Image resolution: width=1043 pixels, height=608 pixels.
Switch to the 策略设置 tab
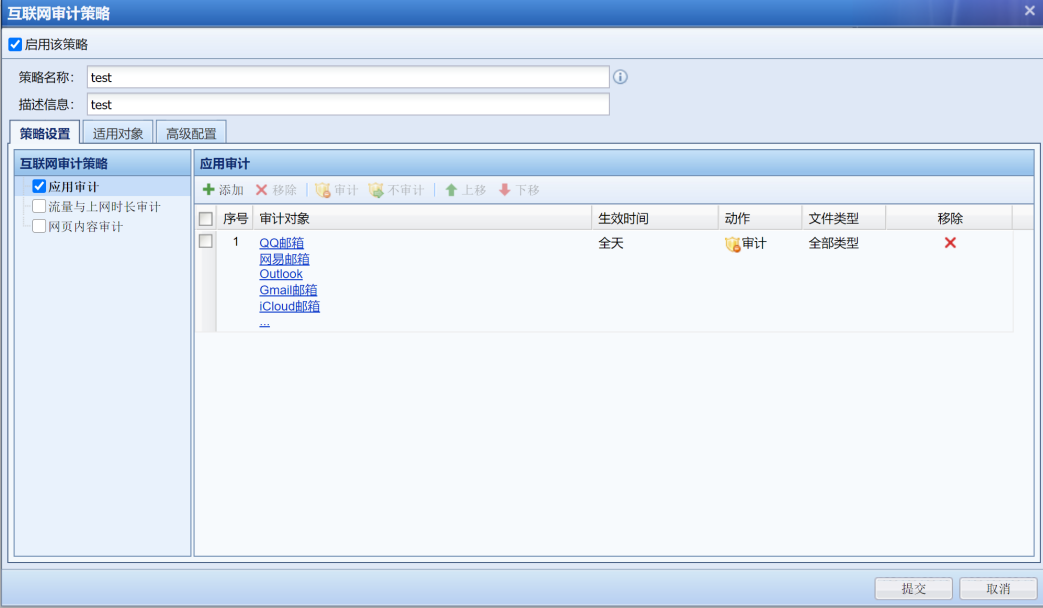coord(45,133)
